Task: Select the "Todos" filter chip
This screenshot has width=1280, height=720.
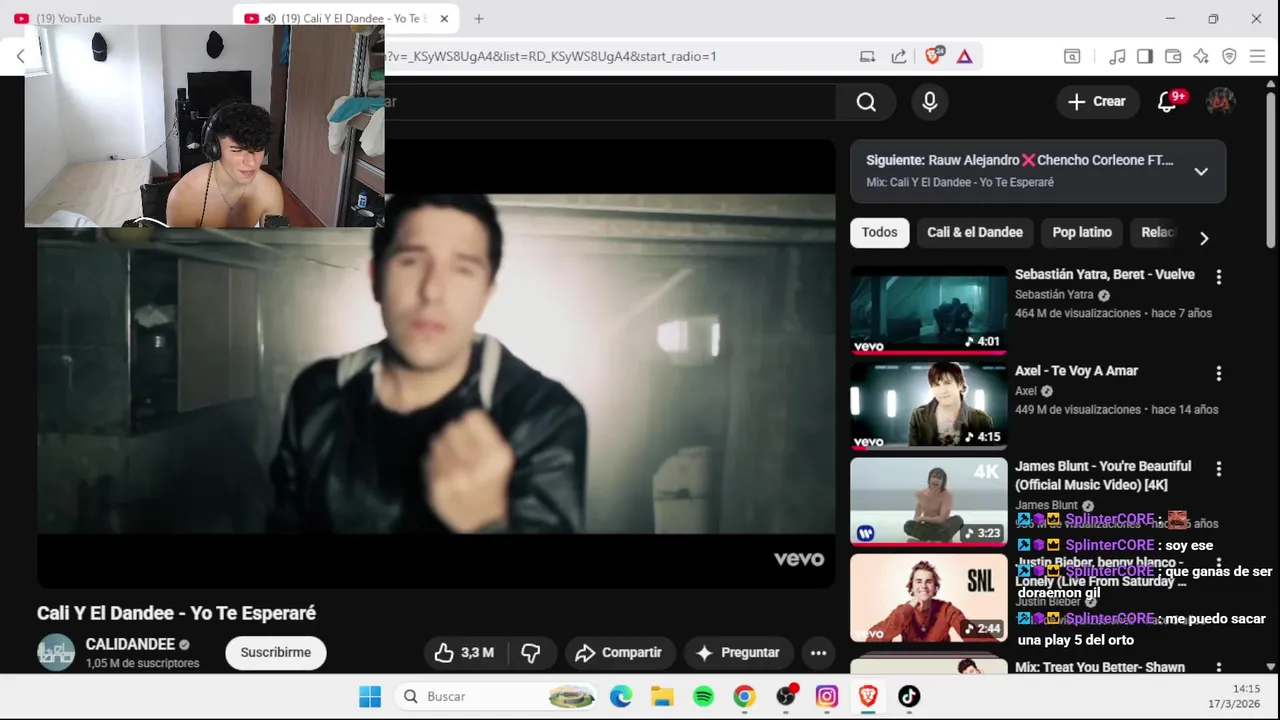Action: [x=880, y=232]
